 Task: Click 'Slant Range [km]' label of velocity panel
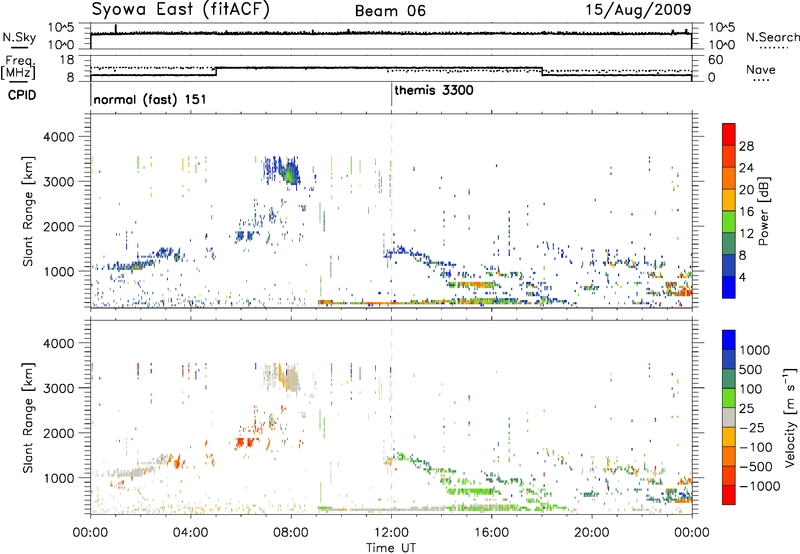click(28, 417)
